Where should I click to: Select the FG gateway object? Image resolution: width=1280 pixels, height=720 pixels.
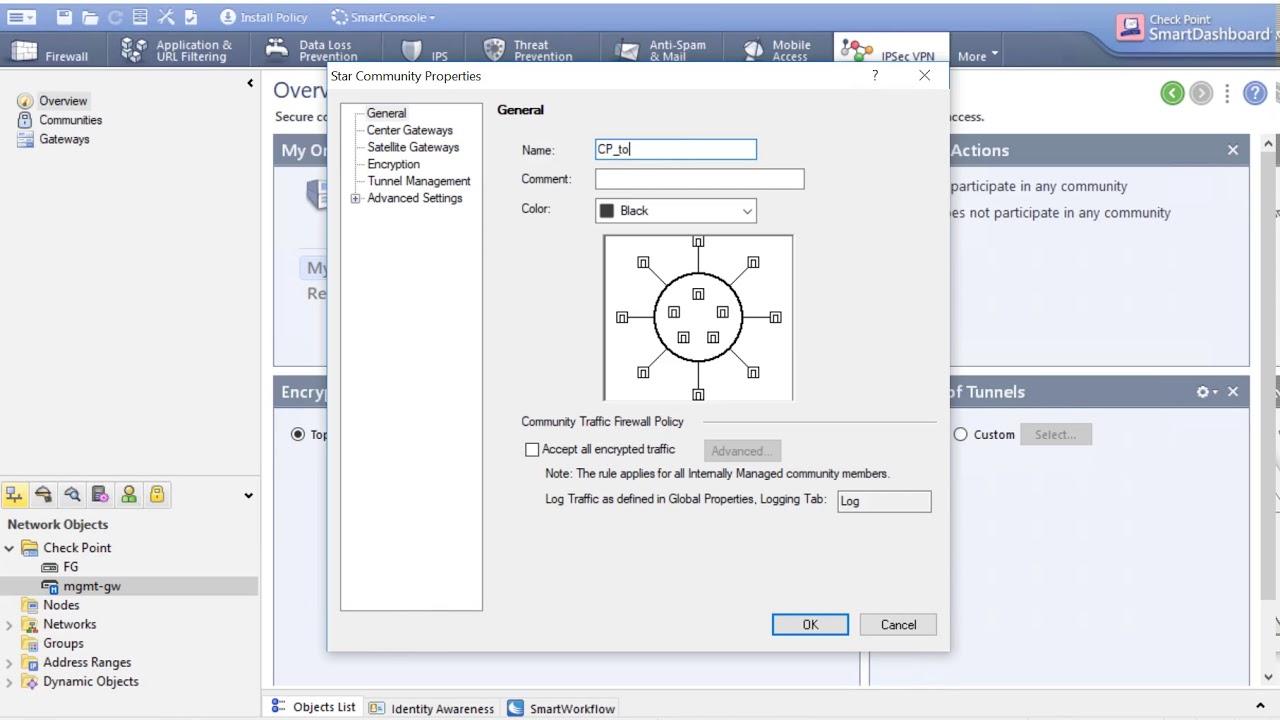pos(70,567)
